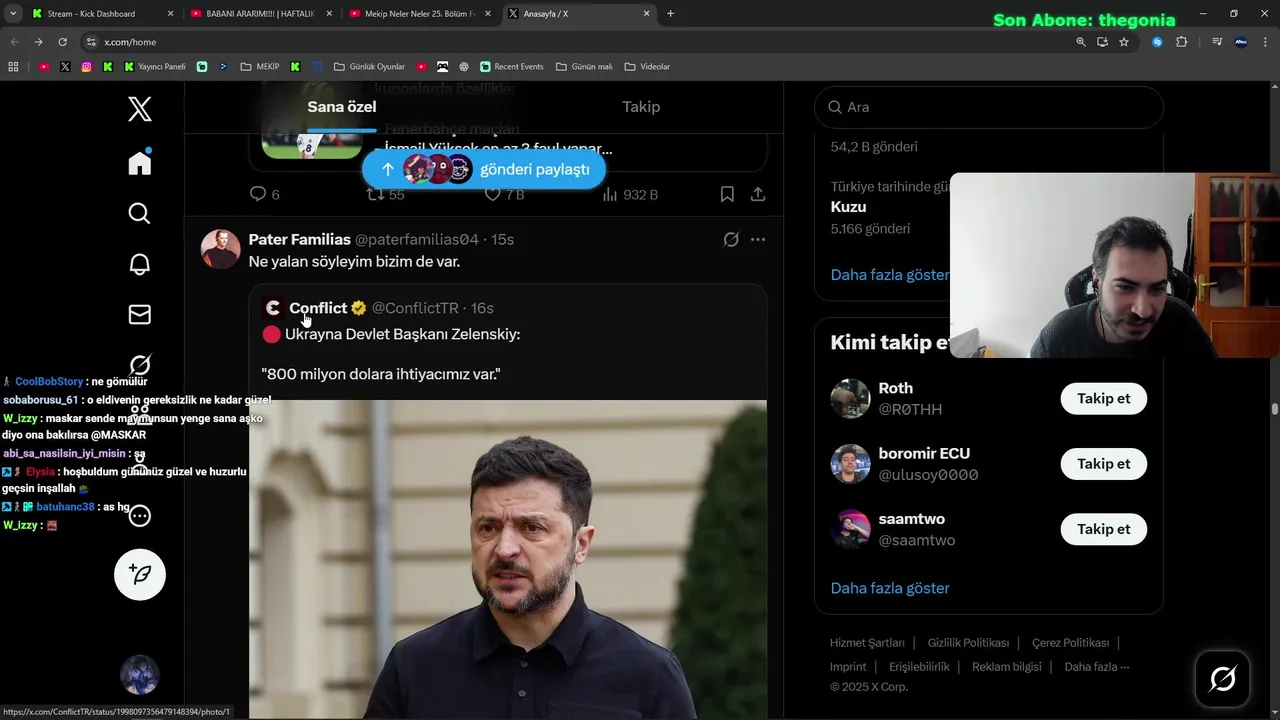The image size is (1280, 720).
Task: Expand Günün malı bookmarks folder
Action: [x=584, y=67]
